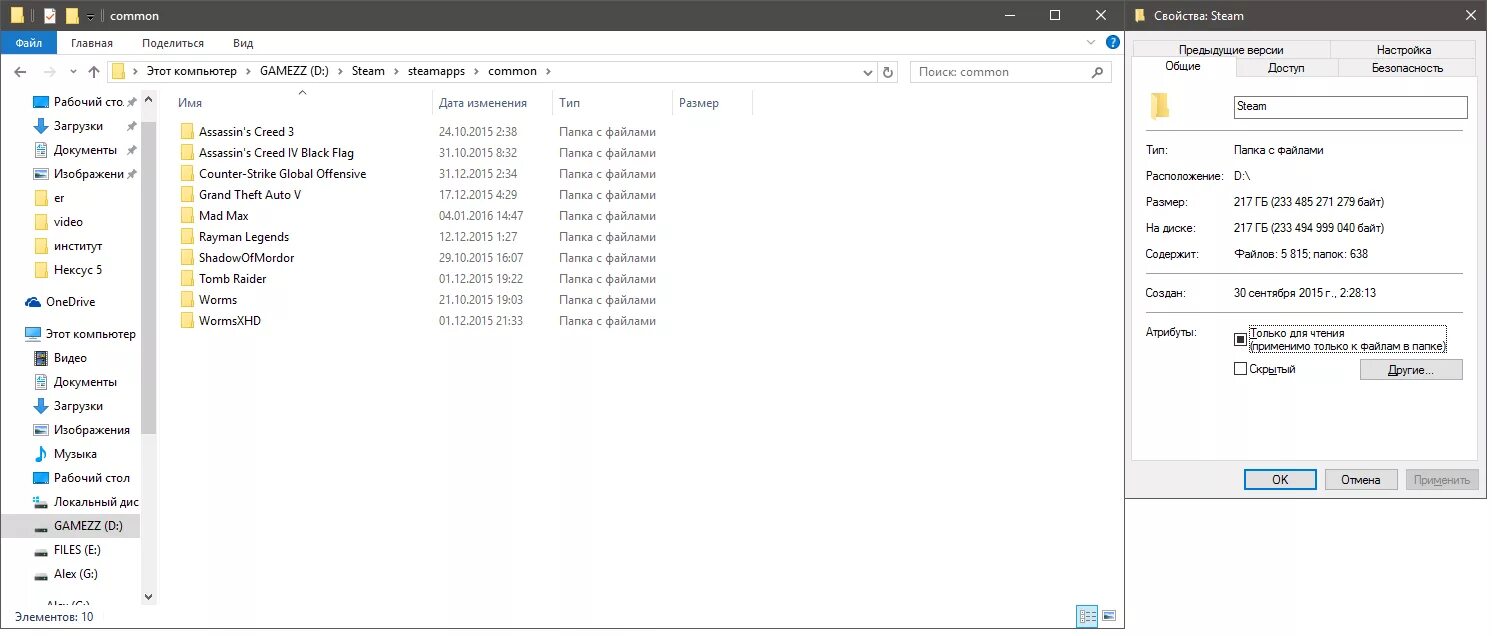Image resolution: width=1492 pixels, height=636 pixels.
Task: Select Assassin's Creed IV Black Flag folder
Action: pos(276,153)
